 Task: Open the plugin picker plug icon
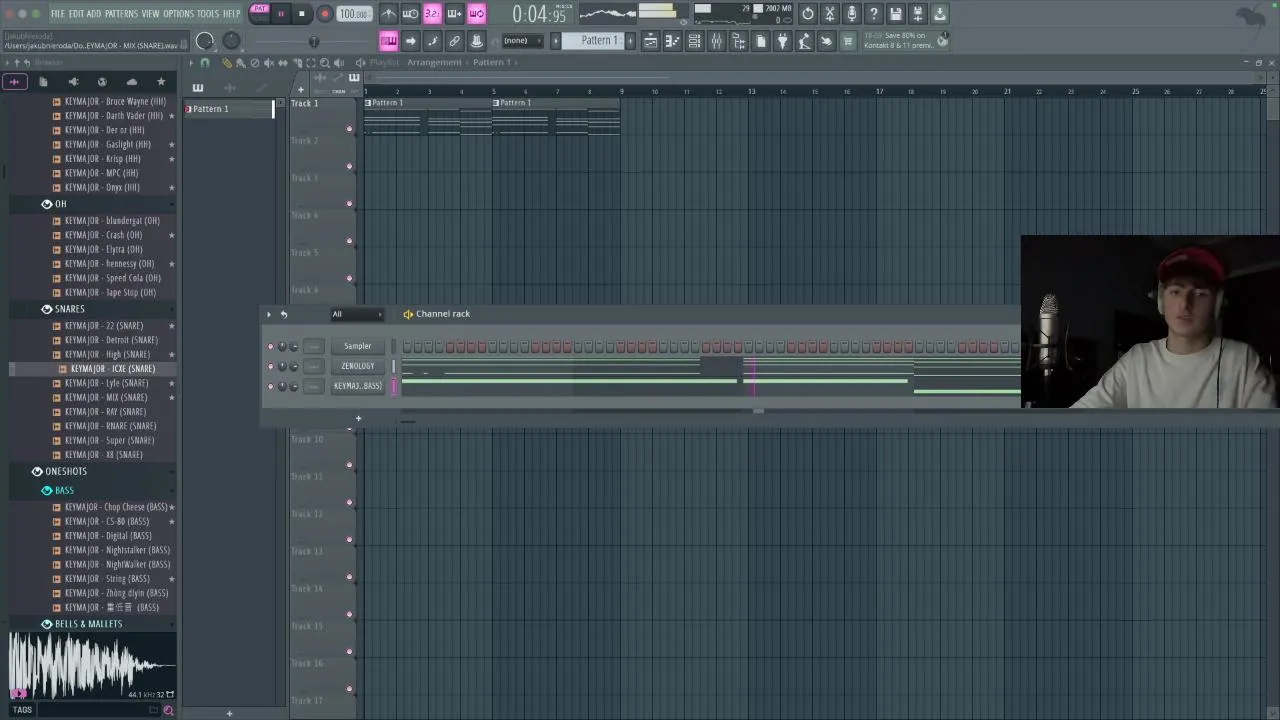(782, 41)
